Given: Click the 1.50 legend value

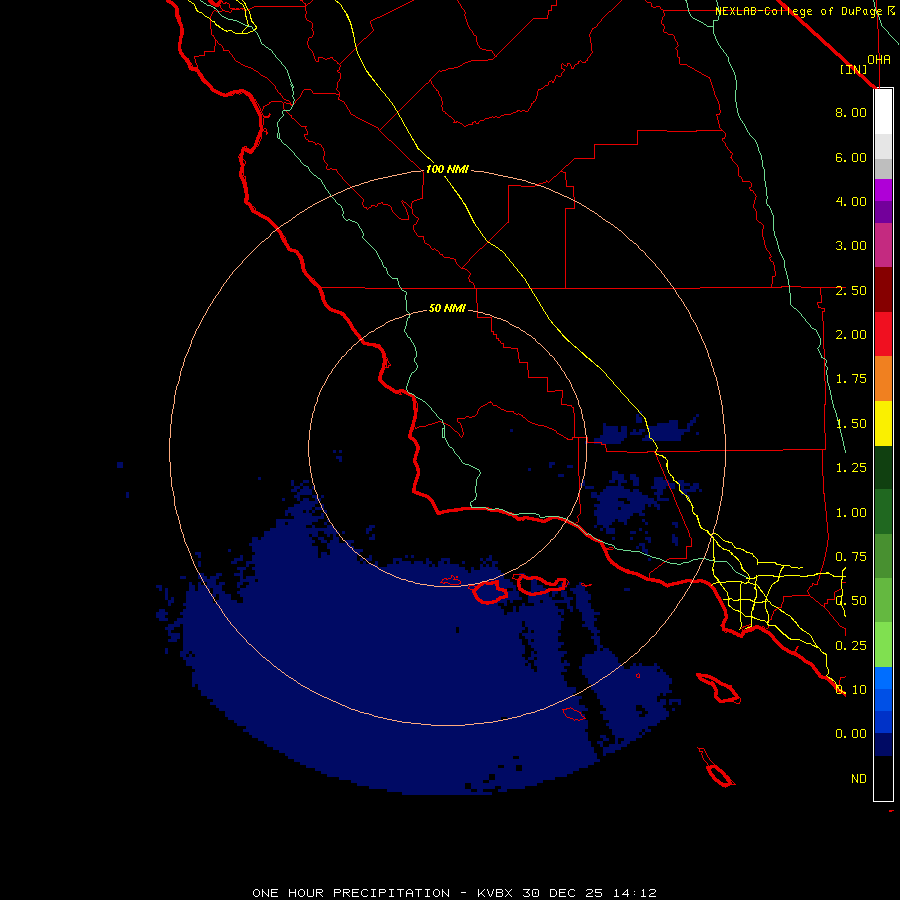Looking at the screenshot, I should pyautogui.click(x=851, y=424).
